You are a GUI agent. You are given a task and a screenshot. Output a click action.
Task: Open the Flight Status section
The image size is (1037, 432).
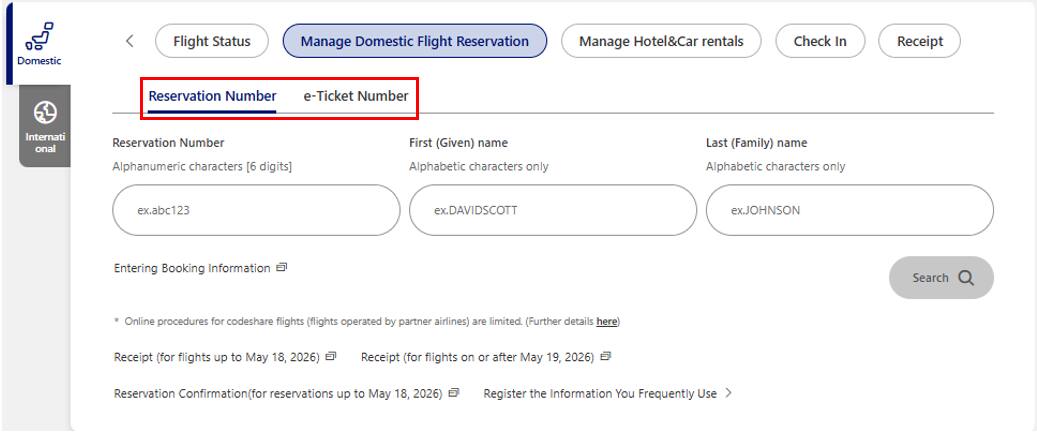pos(212,41)
